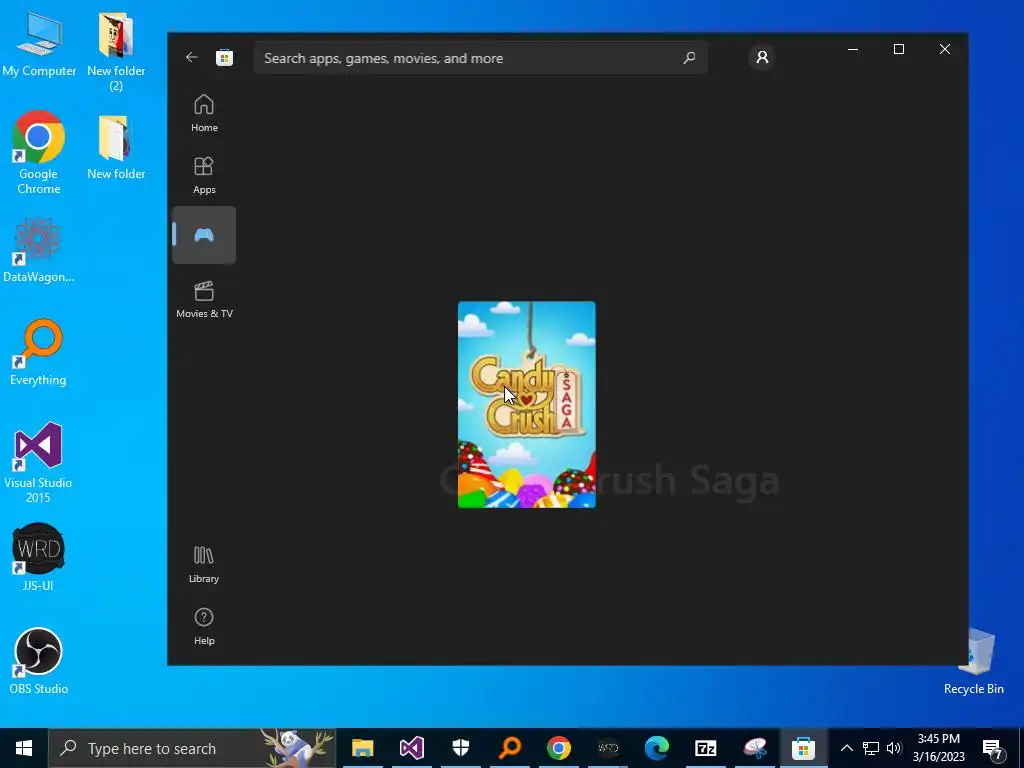Viewport: 1024px width, 768px height.
Task: Open the Apps section in sidebar
Action: 204,175
